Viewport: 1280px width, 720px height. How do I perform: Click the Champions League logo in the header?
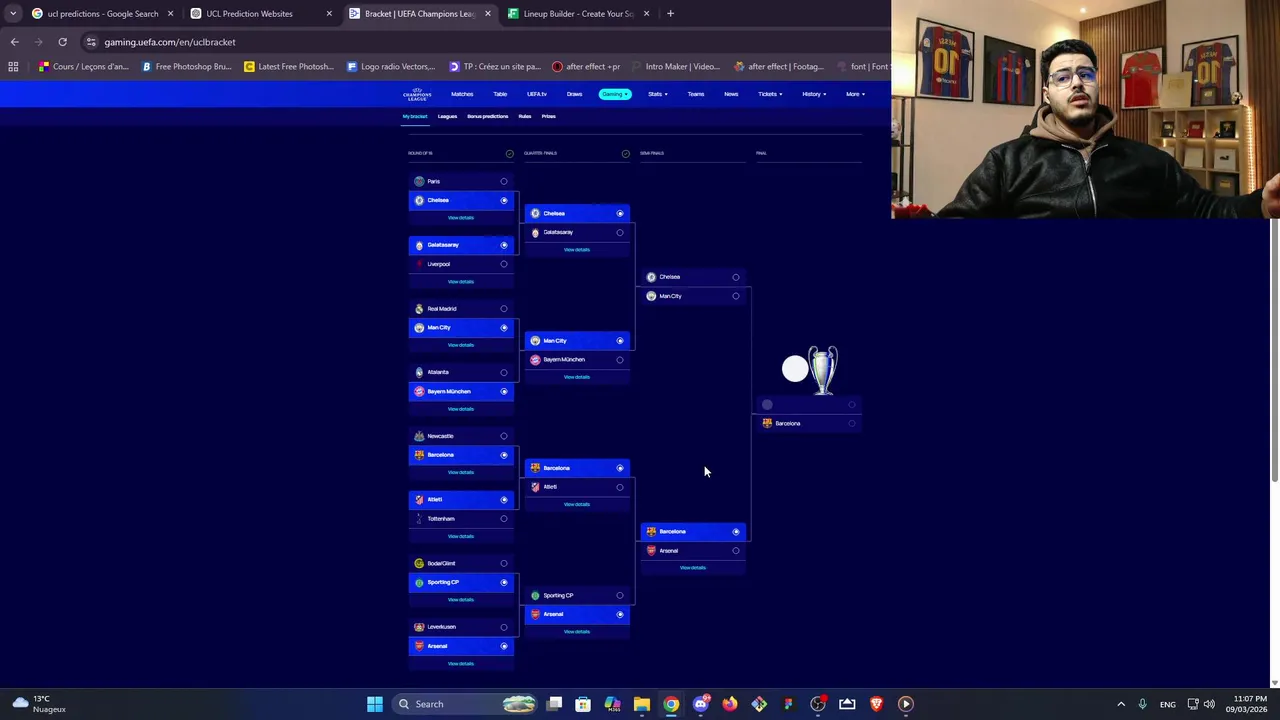[x=417, y=94]
